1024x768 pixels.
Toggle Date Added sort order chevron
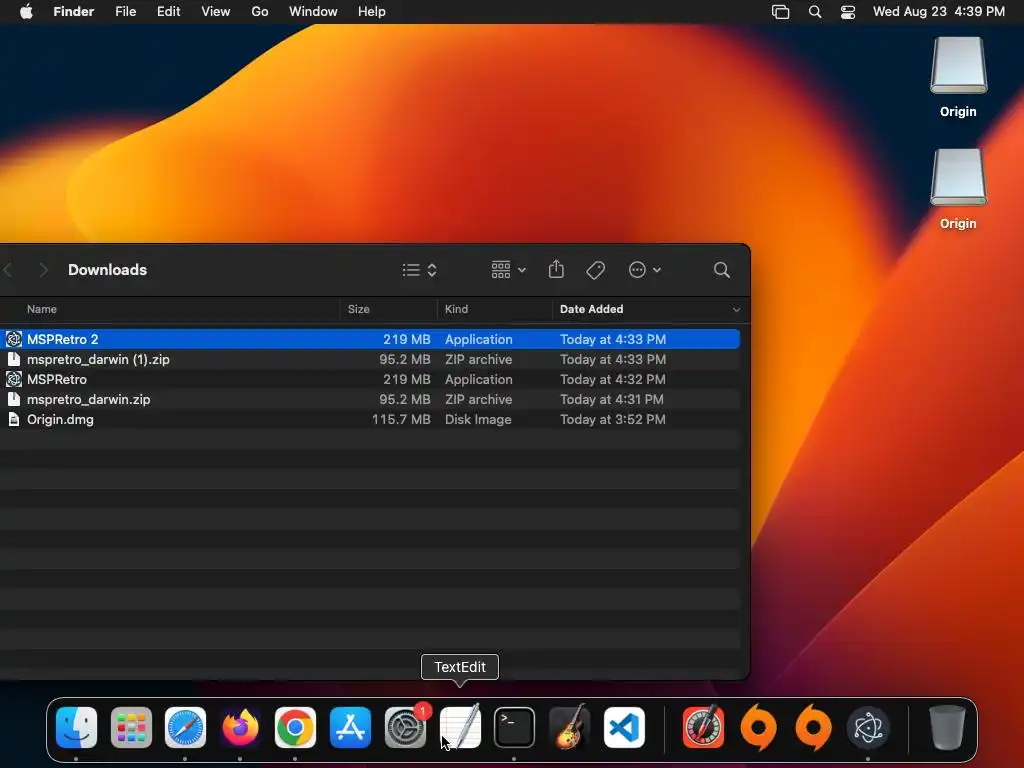point(736,310)
